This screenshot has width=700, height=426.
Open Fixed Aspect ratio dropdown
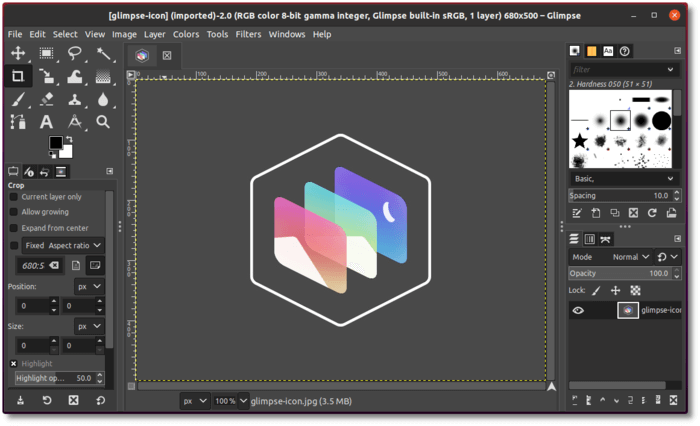tap(63, 245)
